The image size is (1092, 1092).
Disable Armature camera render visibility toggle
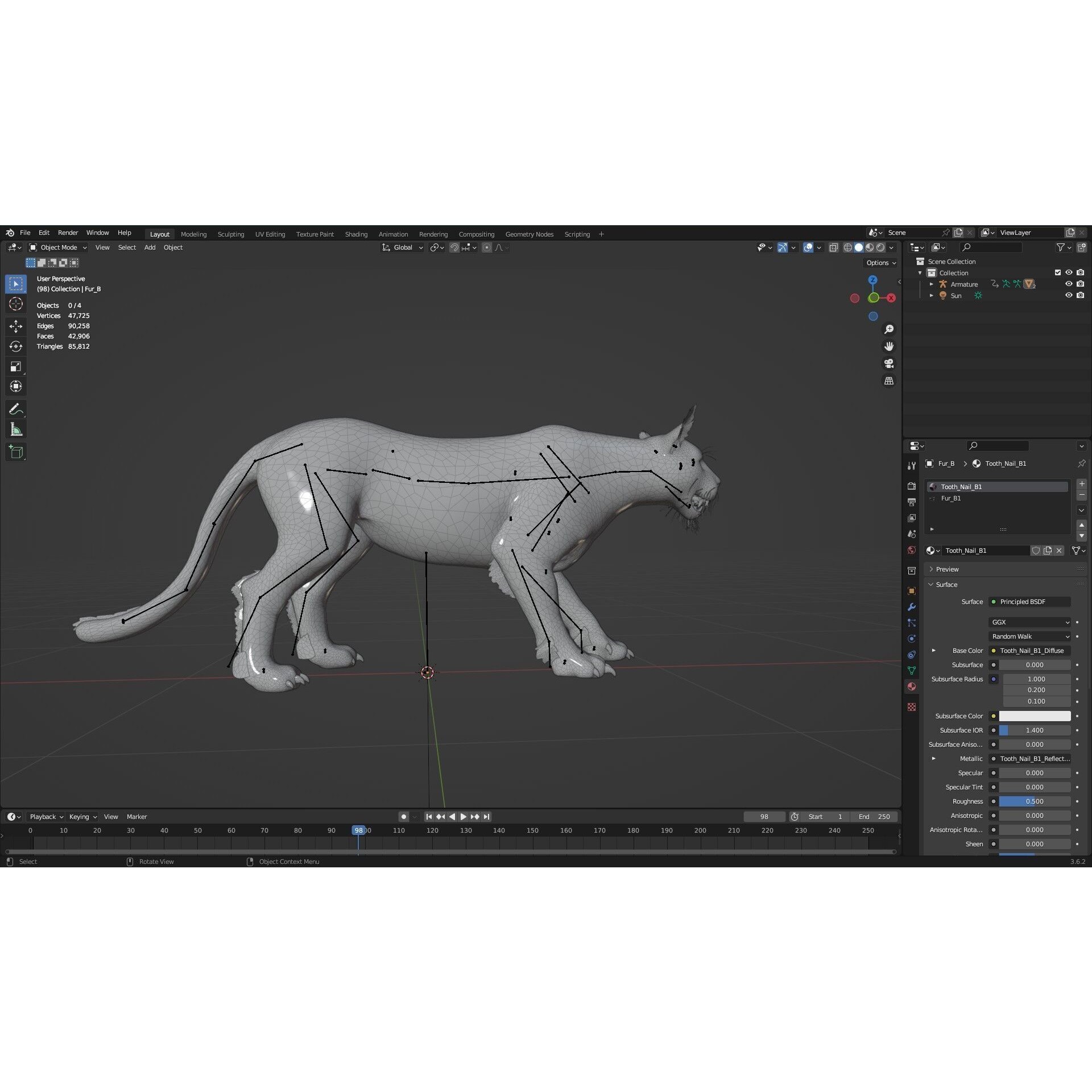(x=1081, y=284)
